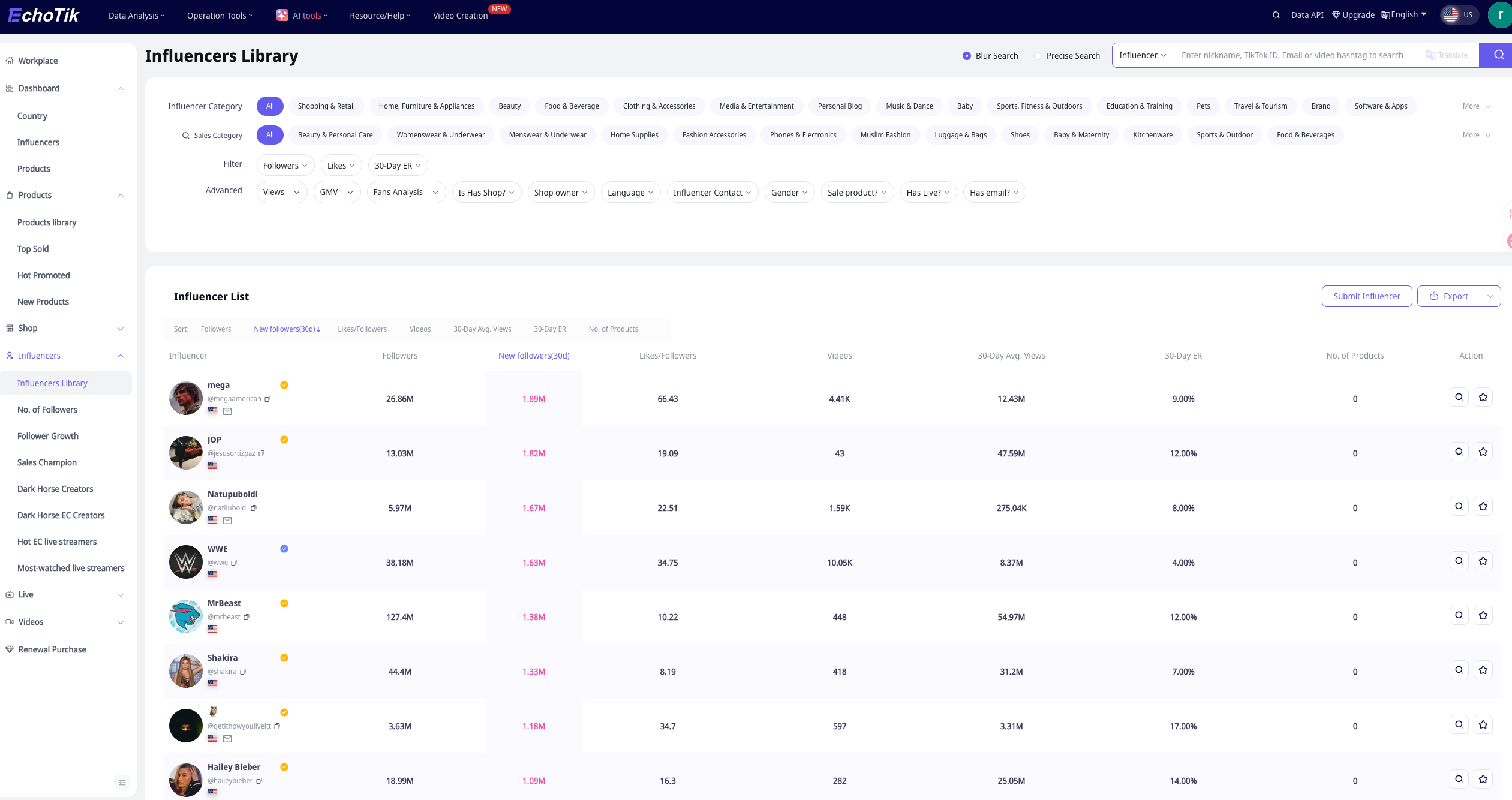Open the Followers filter dropdown
Screen dimensions: 1512x800
285,166
